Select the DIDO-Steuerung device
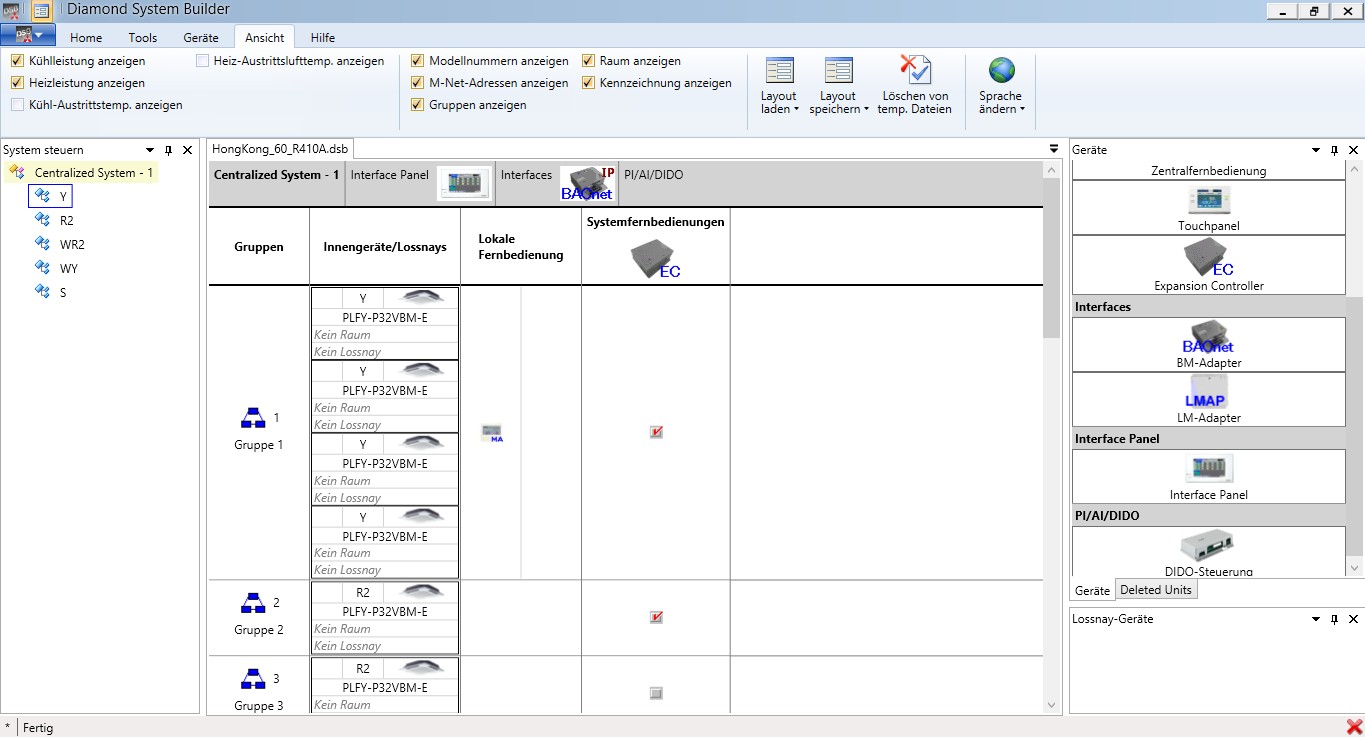This screenshot has height=737, width=1365. pos(1208,552)
